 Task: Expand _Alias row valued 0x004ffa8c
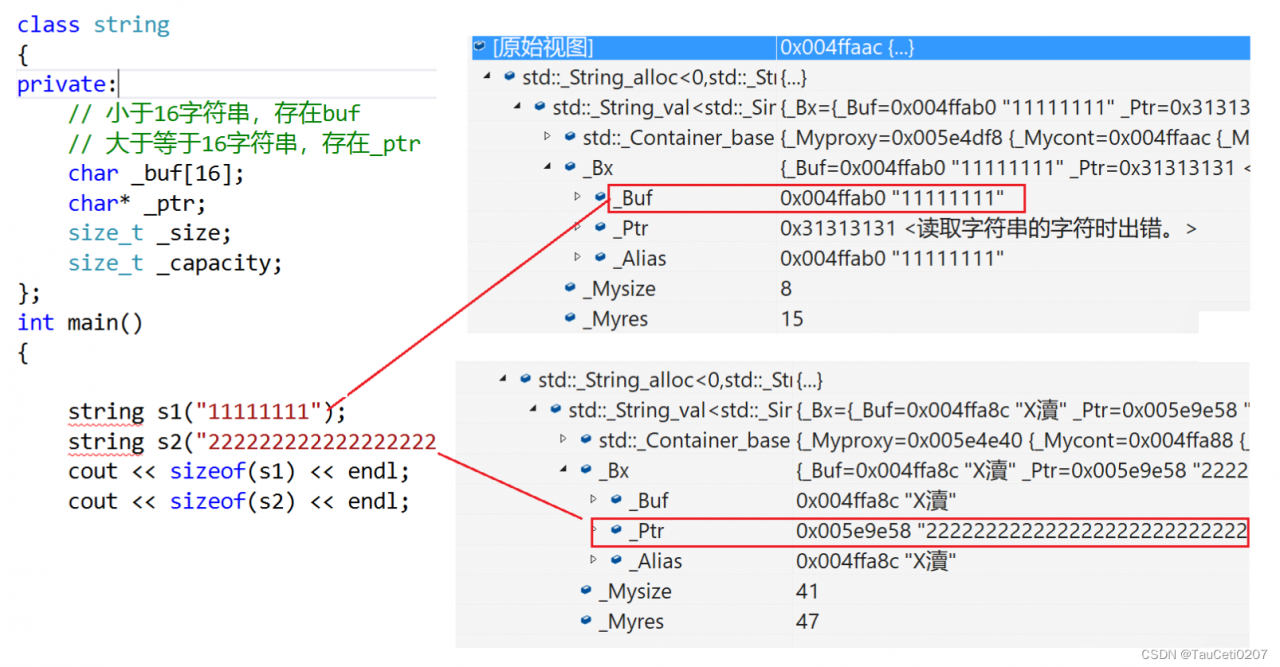click(x=593, y=561)
